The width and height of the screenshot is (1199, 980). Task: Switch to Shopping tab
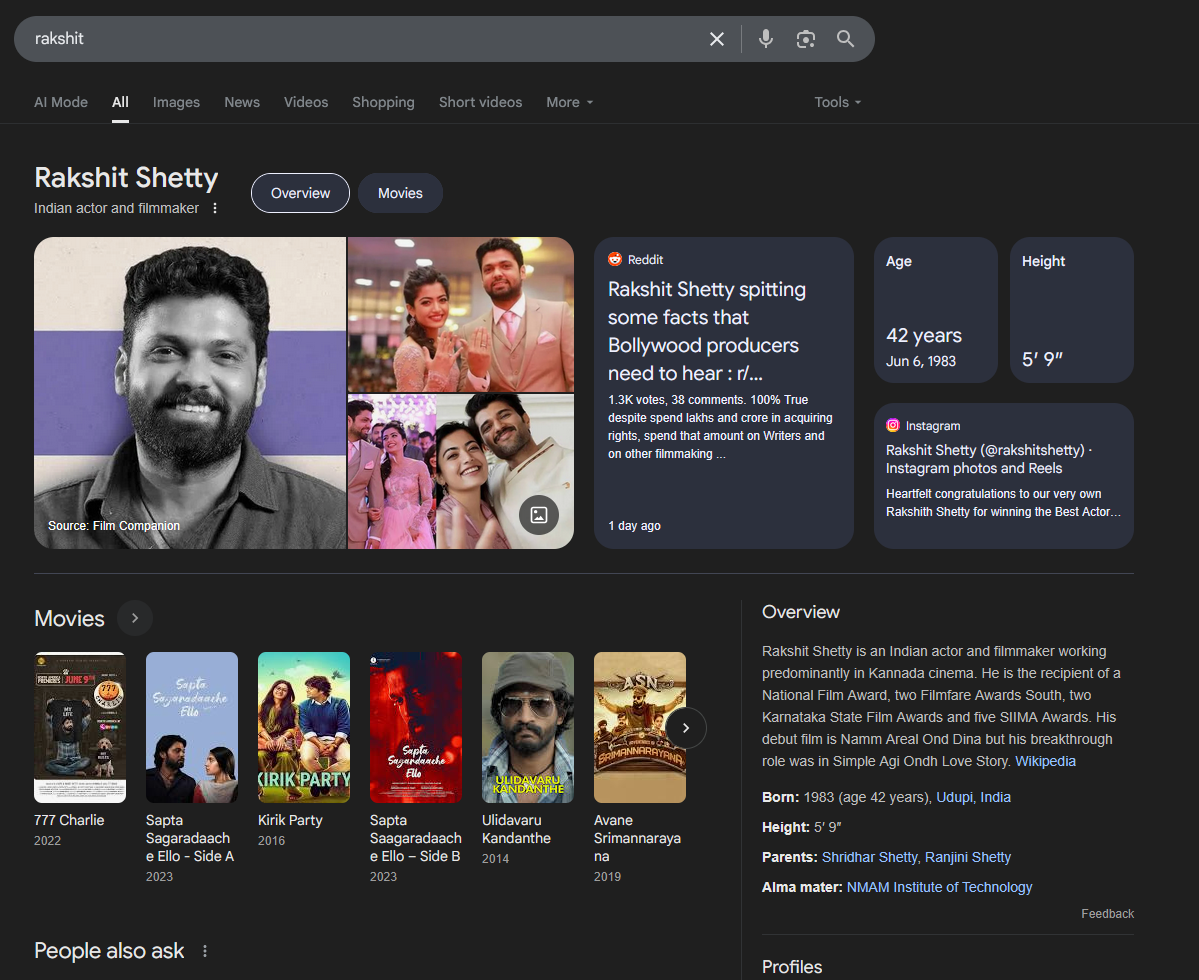(383, 102)
